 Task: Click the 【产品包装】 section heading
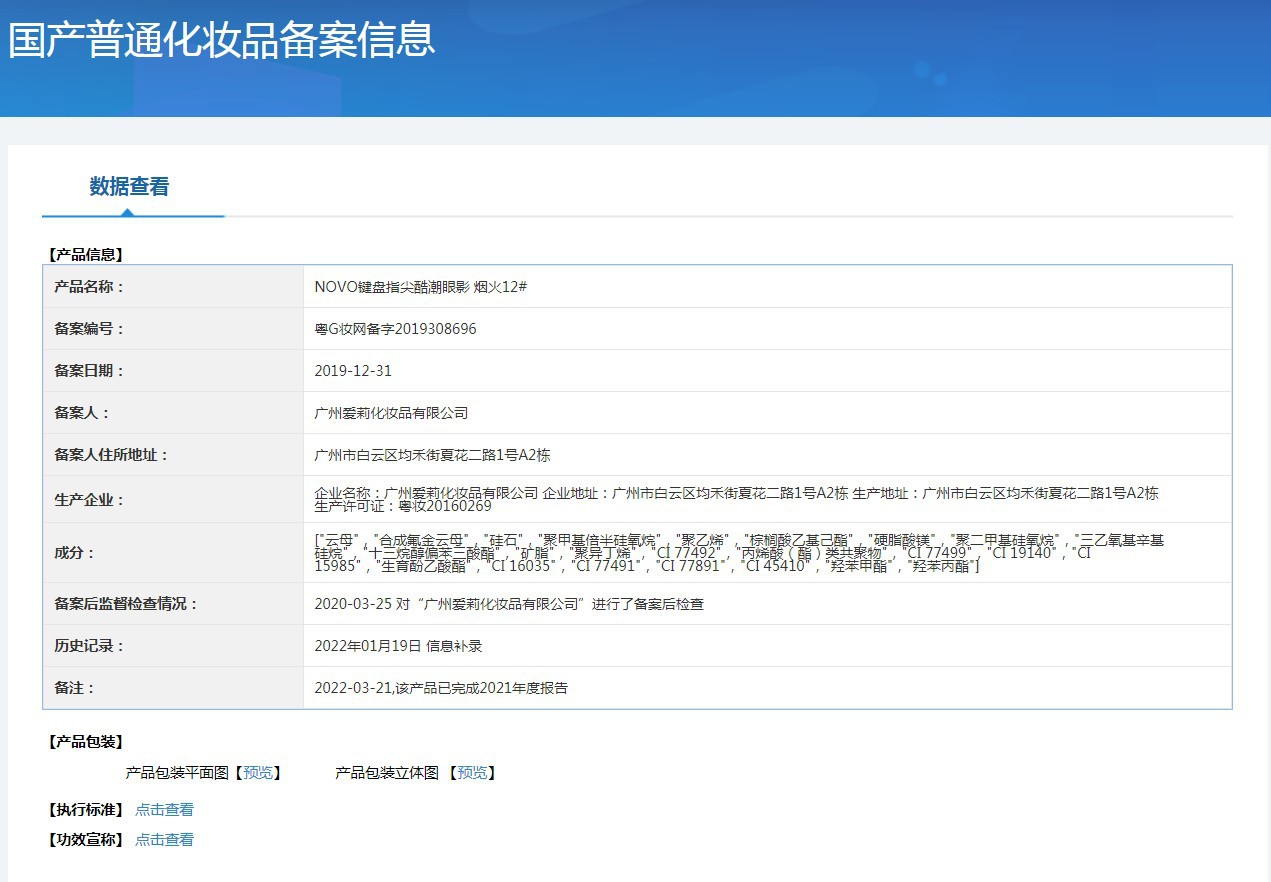point(85,742)
